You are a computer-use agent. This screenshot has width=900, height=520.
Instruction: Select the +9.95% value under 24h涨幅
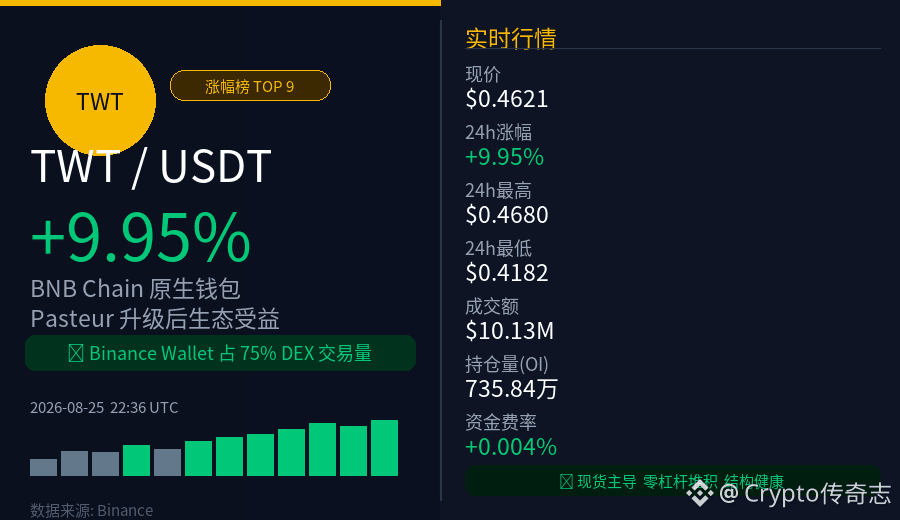coord(505,157)
